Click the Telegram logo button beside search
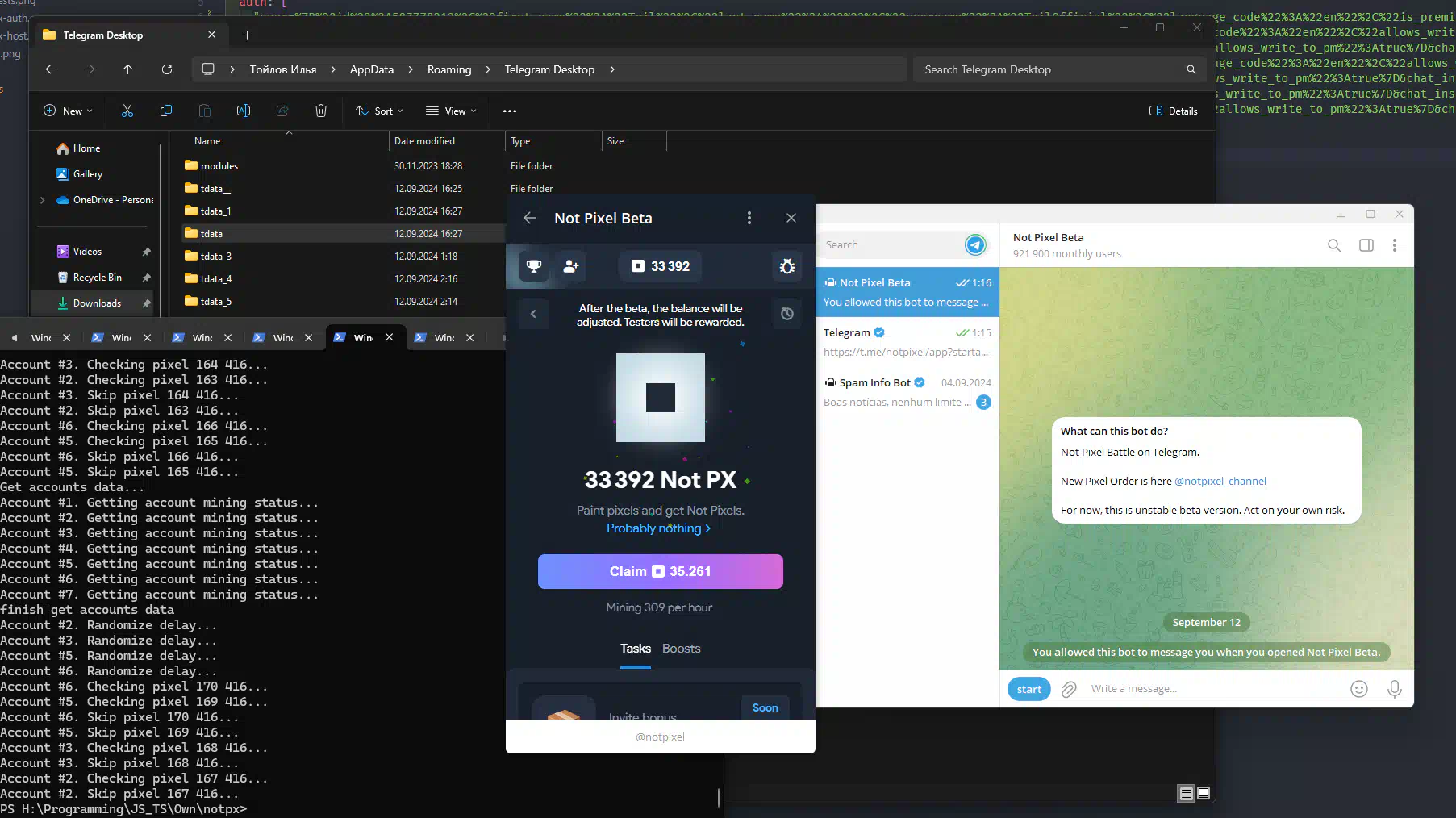 coord(975,245)
